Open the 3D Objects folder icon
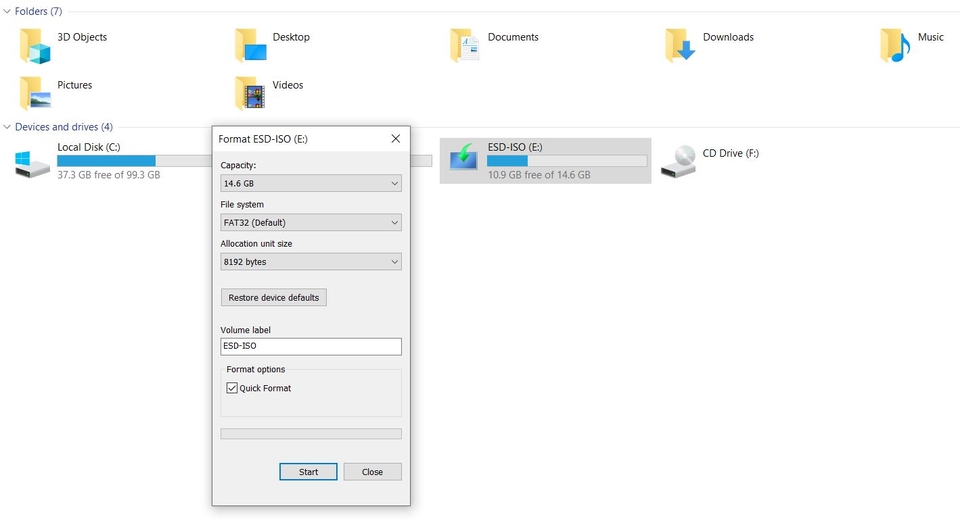The height and width of the screenshot is (521, 960). (x=35, y=45)
